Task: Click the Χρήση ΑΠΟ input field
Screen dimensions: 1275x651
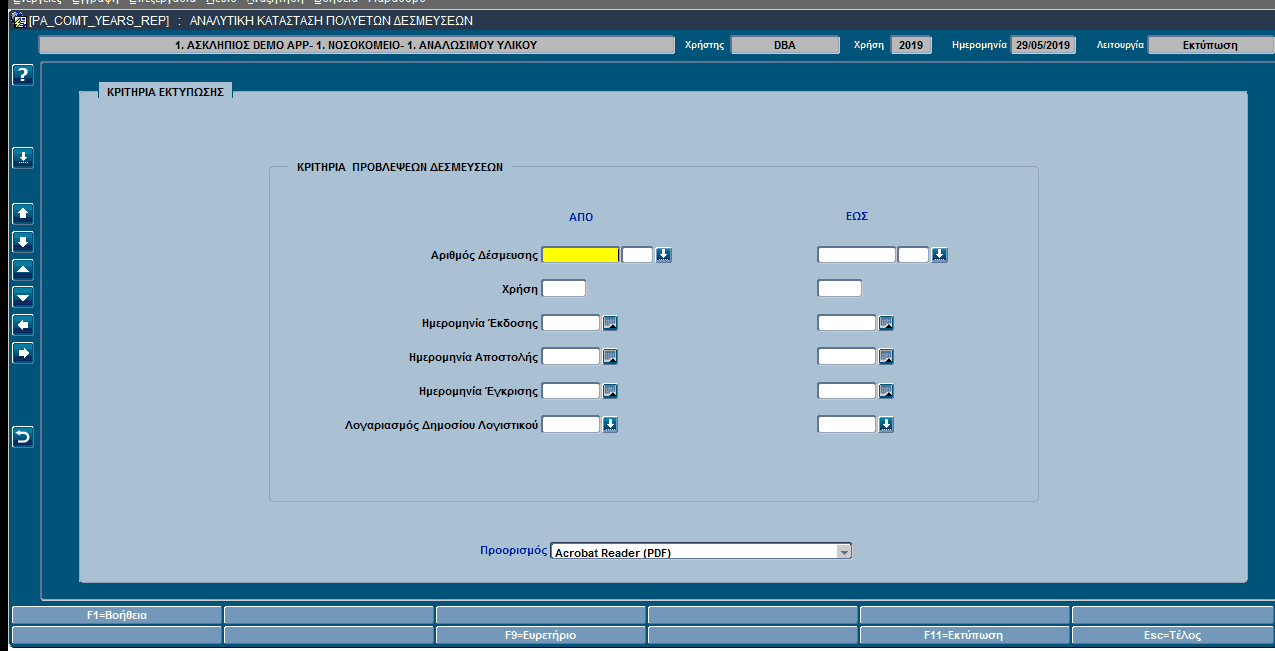Action: (564, 289)
